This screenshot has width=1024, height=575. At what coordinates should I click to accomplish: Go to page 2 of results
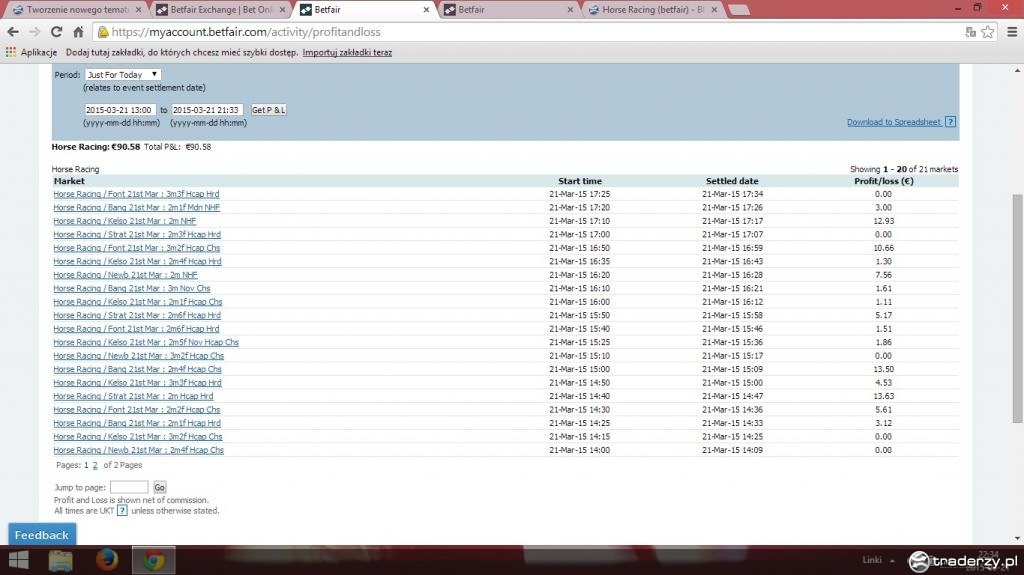click(x=95, y=465)
